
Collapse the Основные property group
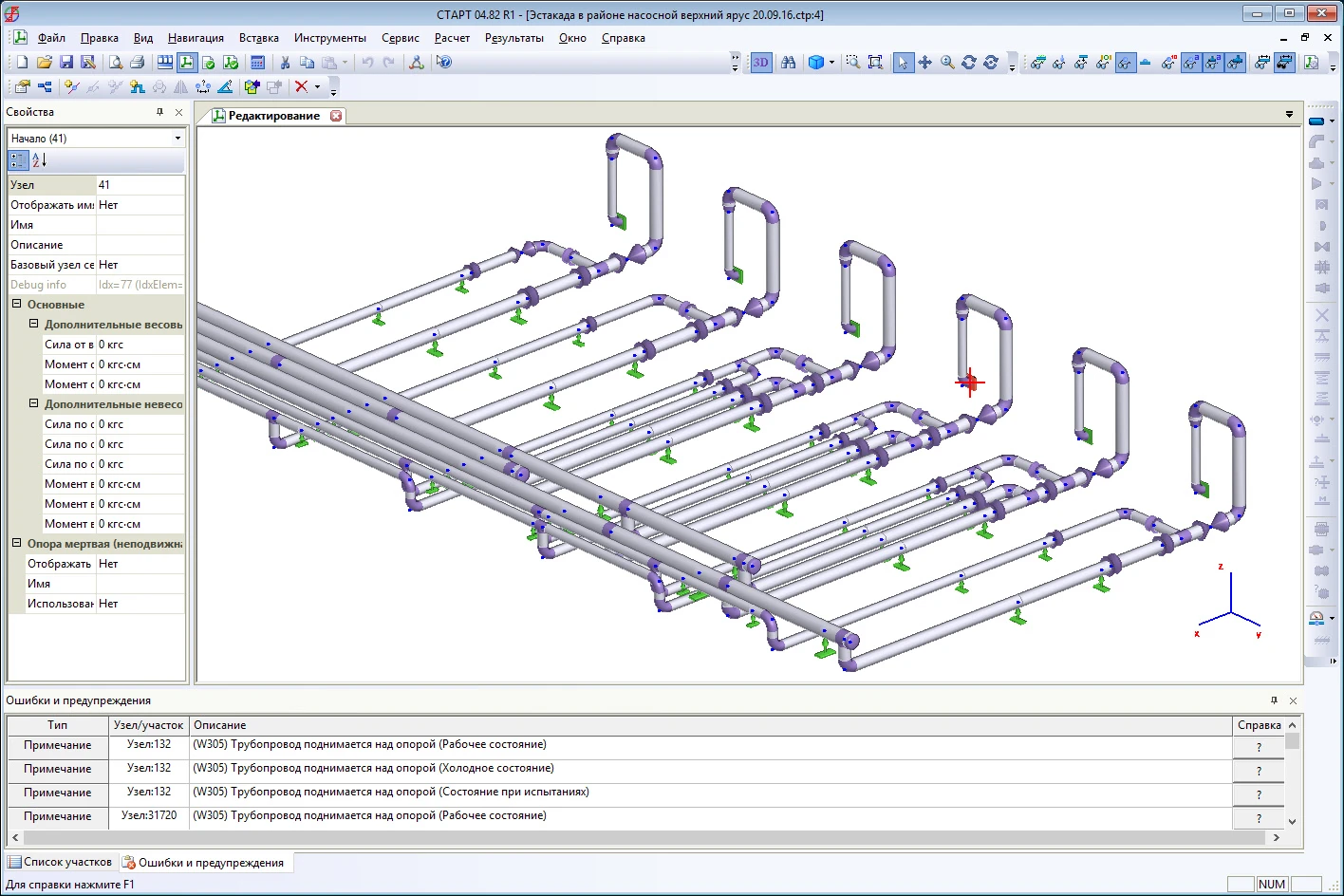(x=16, y=305)
